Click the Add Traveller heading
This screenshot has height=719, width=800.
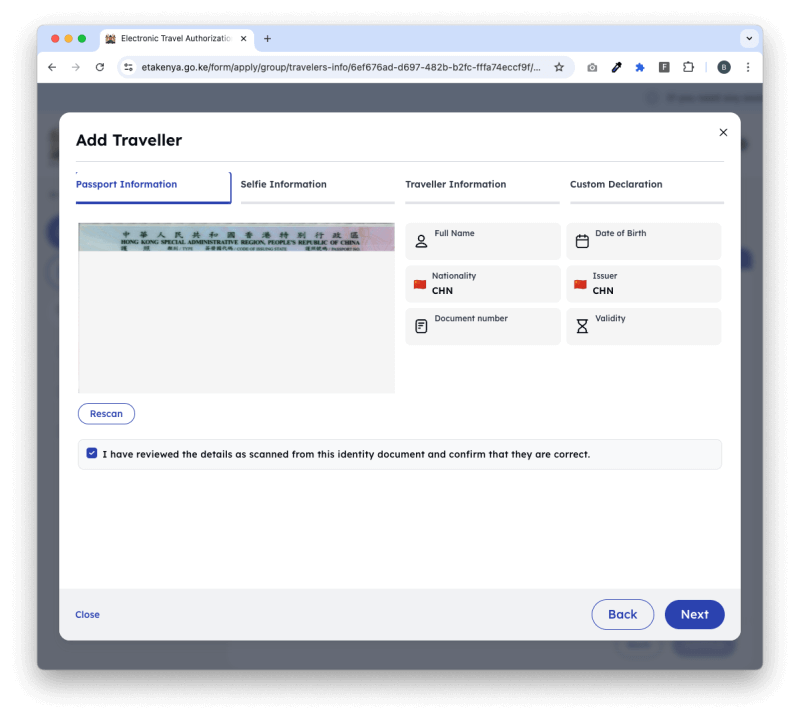[129, 140]
